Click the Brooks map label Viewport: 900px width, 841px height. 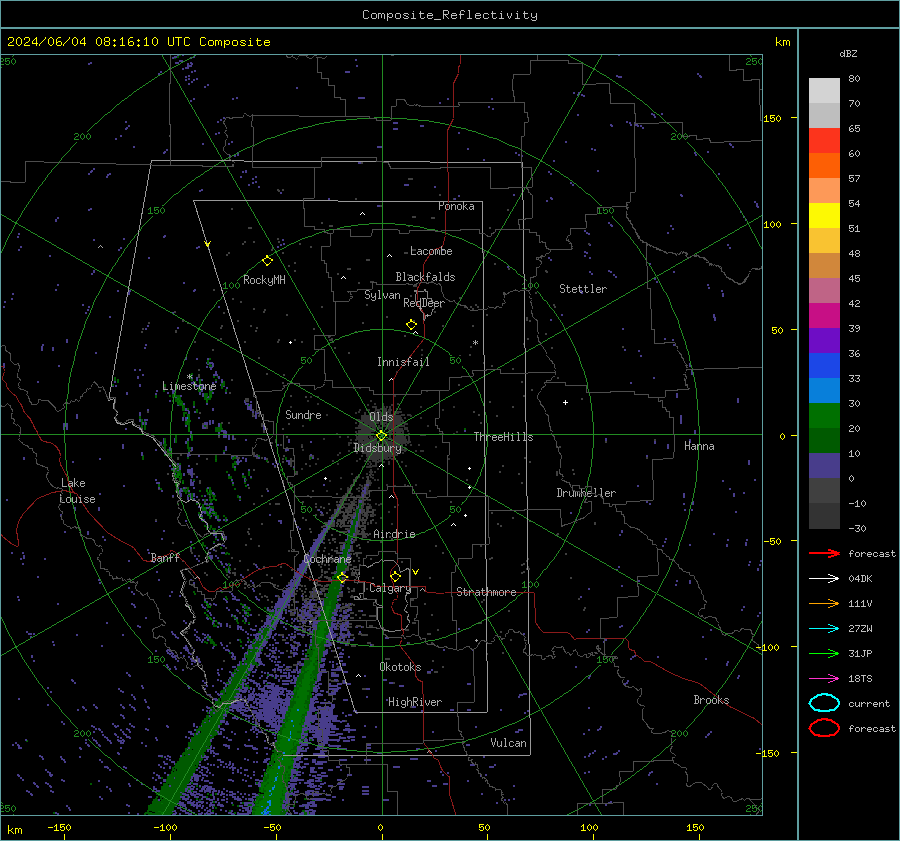pos(711,700)
